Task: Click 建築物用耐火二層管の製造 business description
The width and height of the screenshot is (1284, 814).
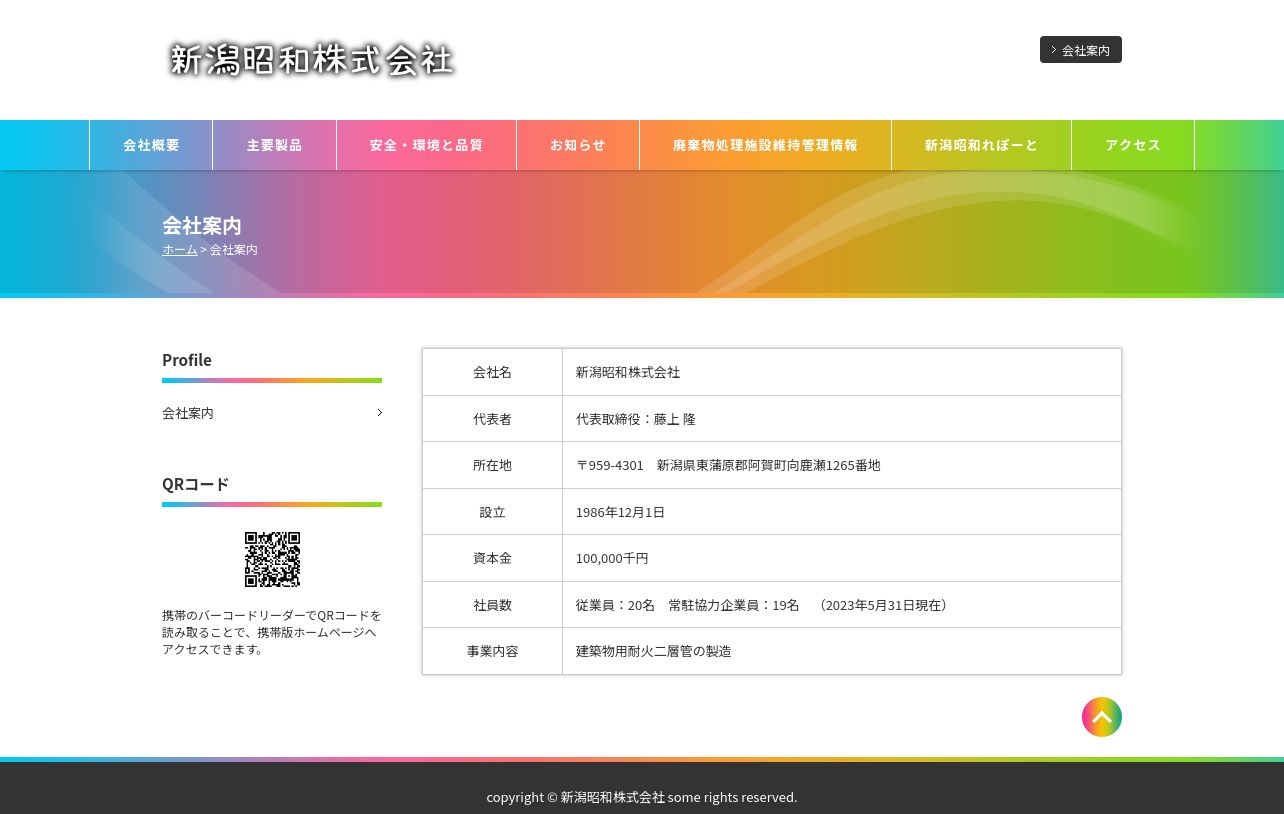Action: pyautogui.click(x=653, y=651)
